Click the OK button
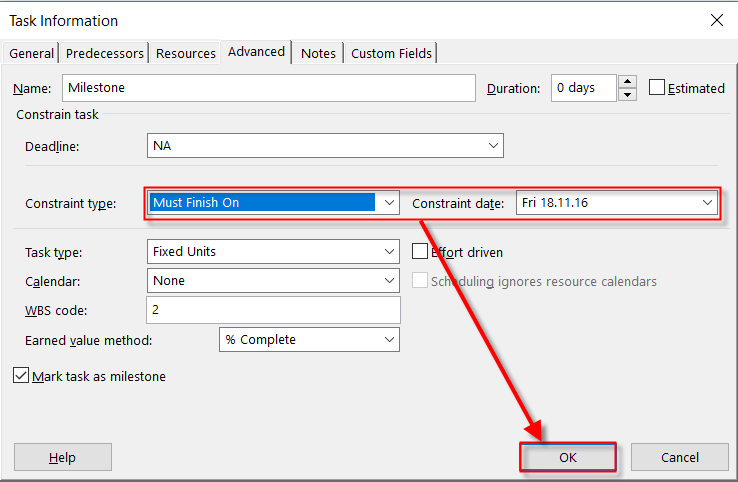This screenshot has width=738, height=482. click(x=567, y=457)
